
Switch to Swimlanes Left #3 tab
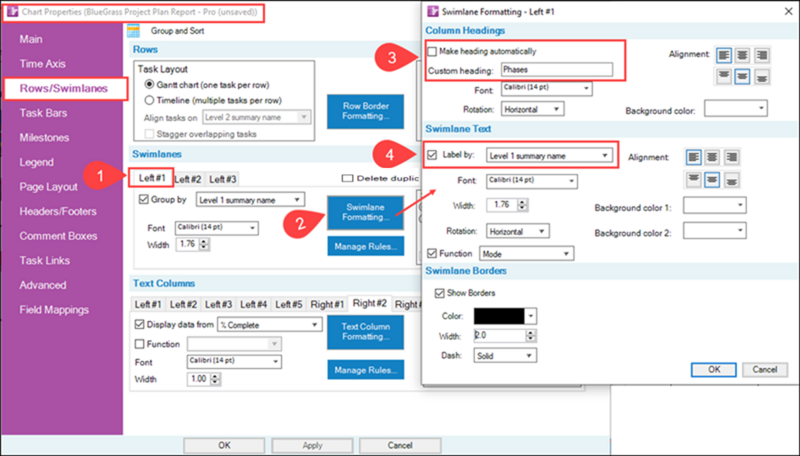tap(223, 179)
